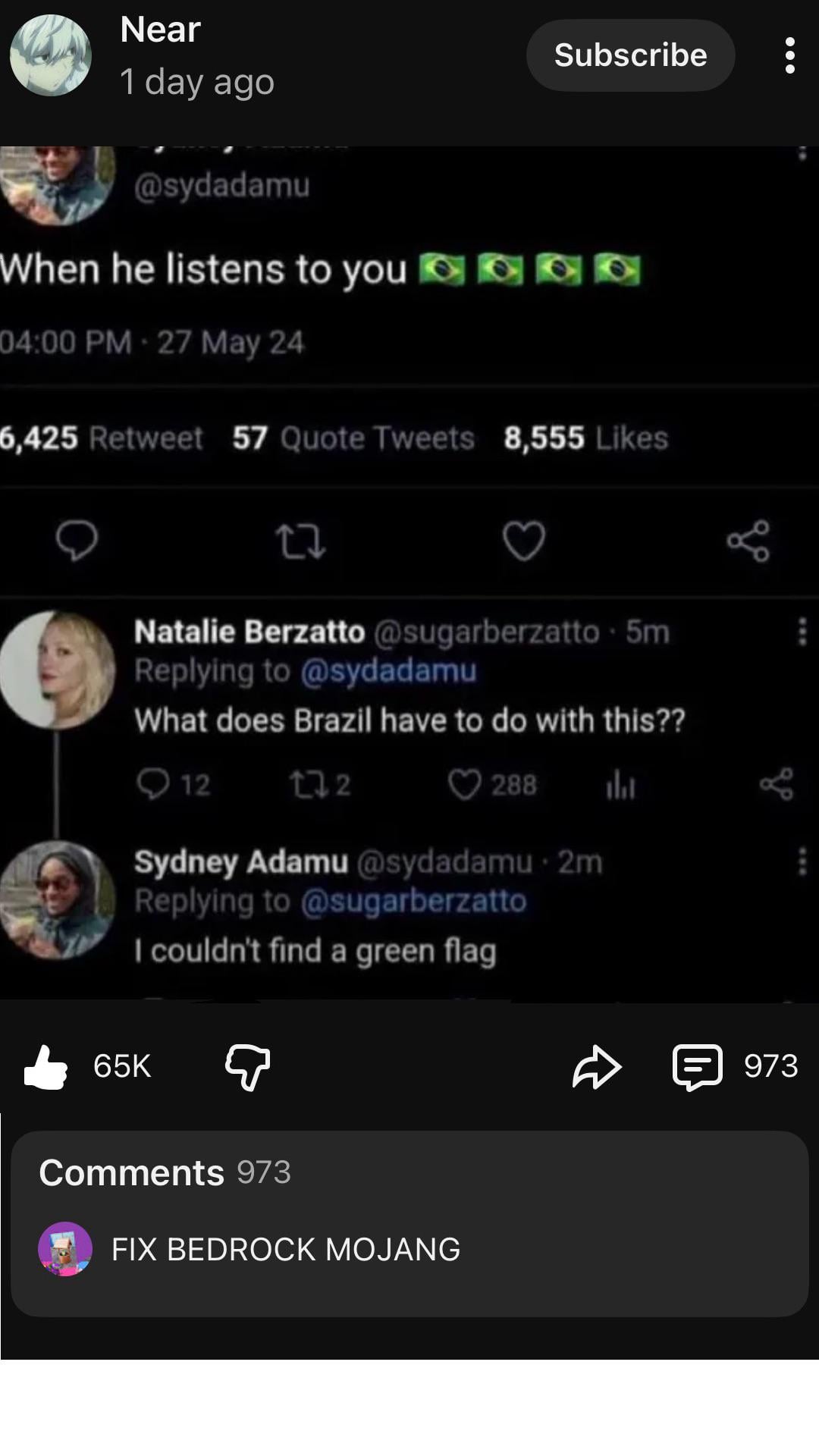Open the Near channel avatar
The height and width of the screenshot is (1456, 819).
[x=51, y=55]
